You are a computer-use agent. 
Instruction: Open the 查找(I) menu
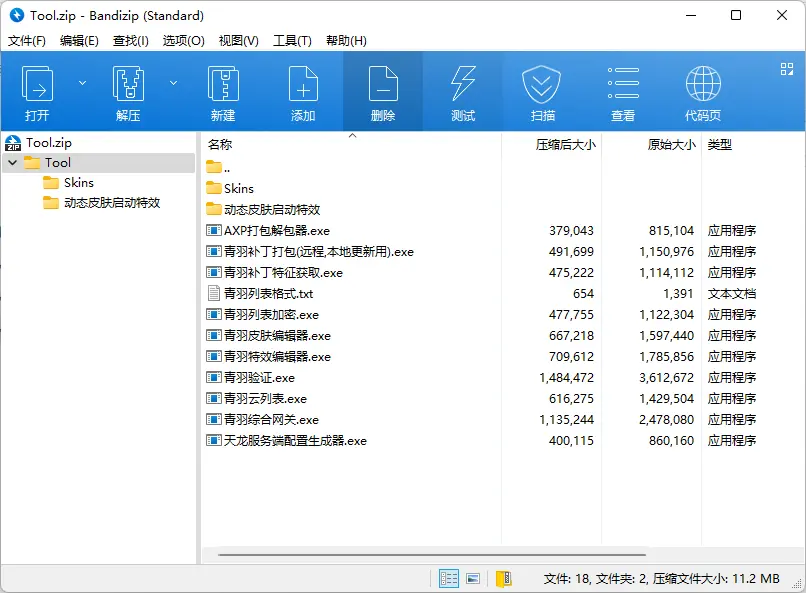[x=131, y=41]
